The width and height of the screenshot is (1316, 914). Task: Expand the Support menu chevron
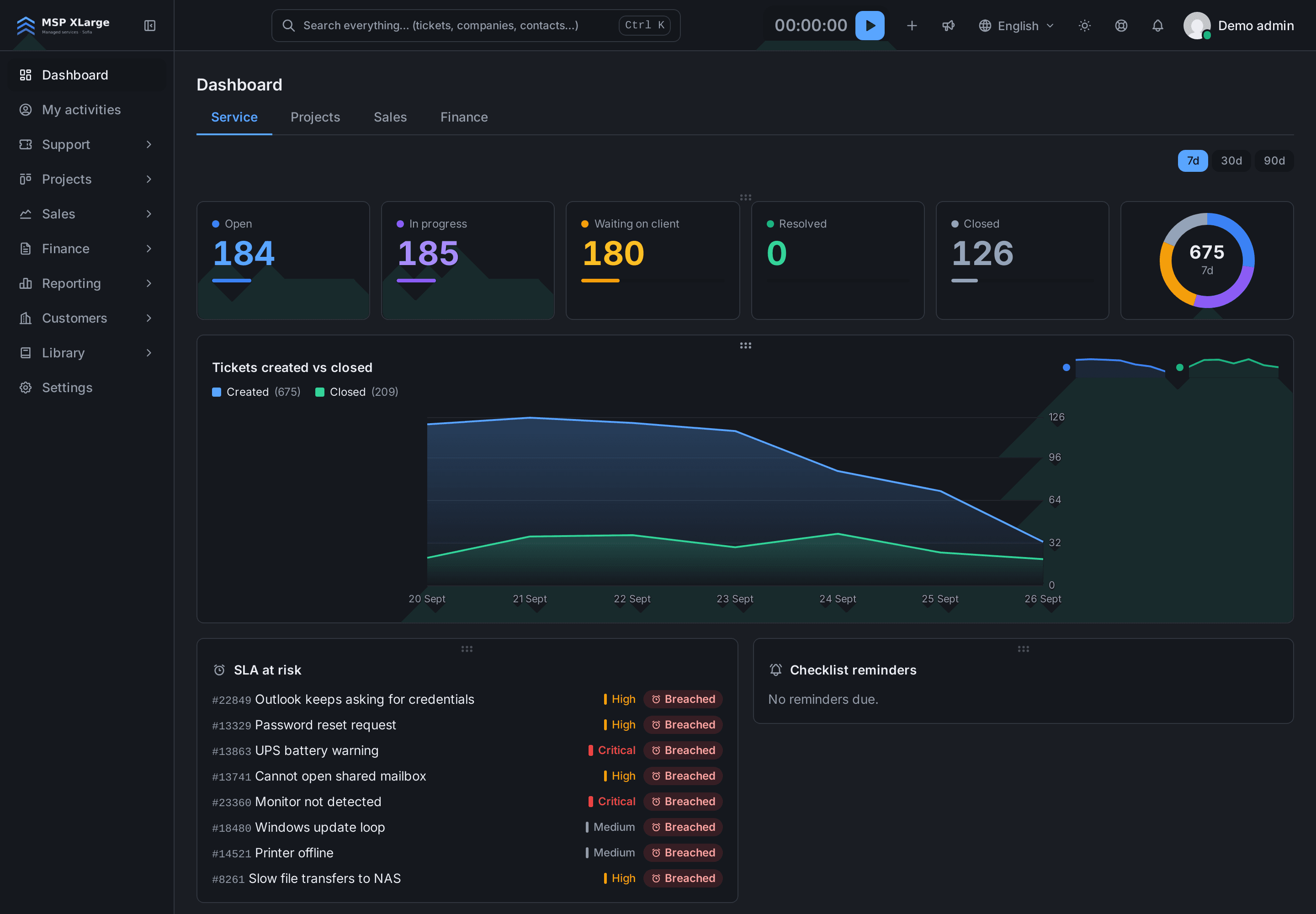pyautogui.click(x=149, y=144)
